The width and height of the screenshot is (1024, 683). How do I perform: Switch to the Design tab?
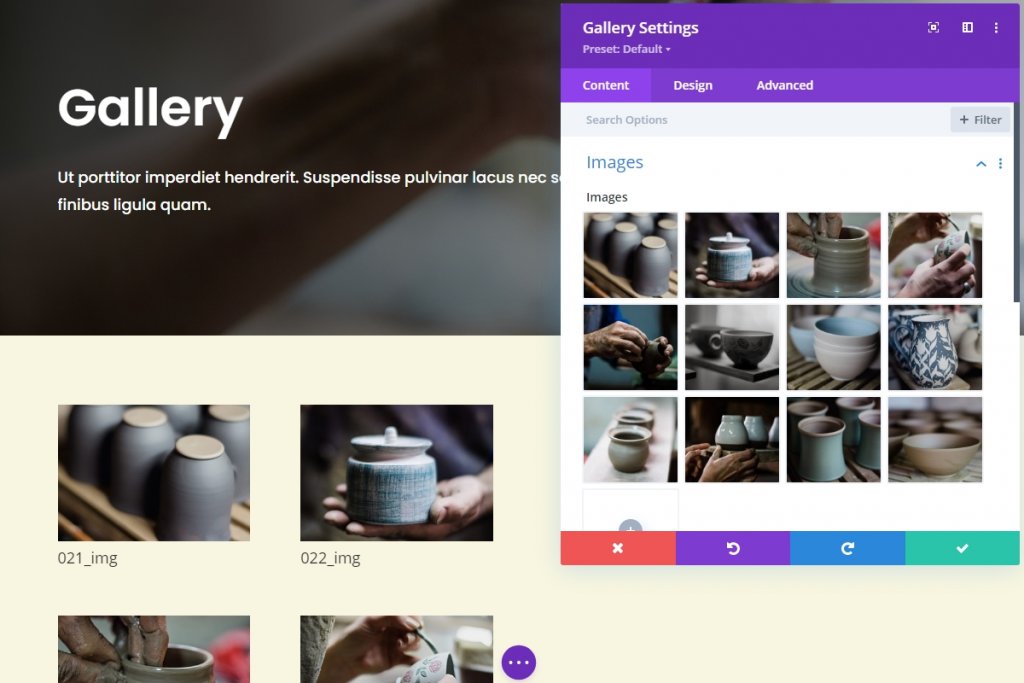click(x=693, y=85)
